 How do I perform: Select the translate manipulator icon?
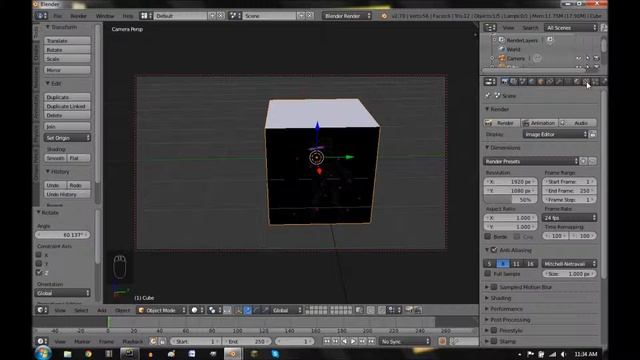click(247, 310)
